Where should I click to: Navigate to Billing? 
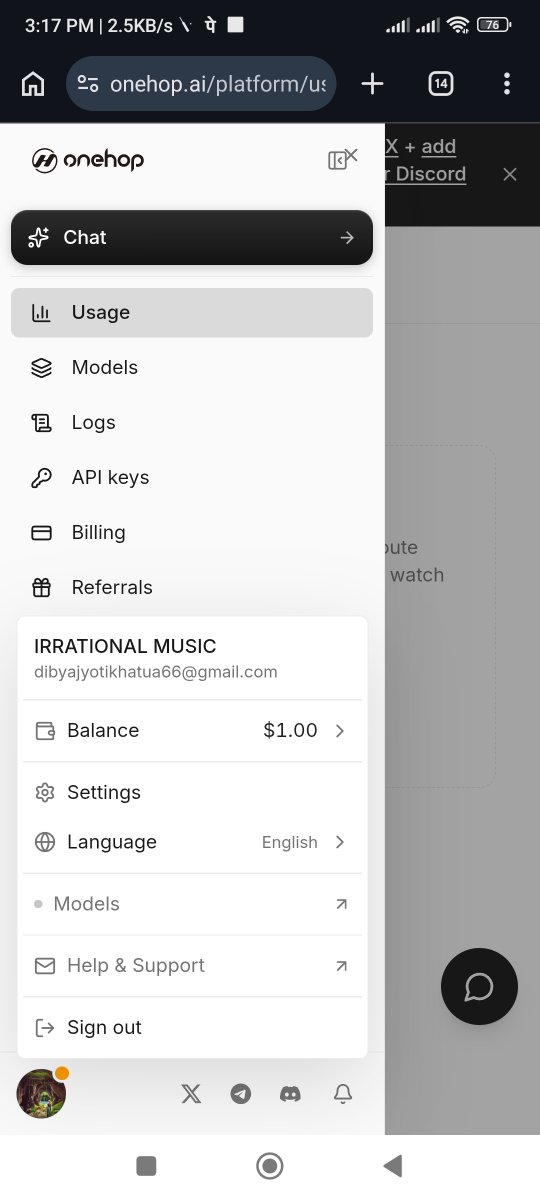(192, 532)
